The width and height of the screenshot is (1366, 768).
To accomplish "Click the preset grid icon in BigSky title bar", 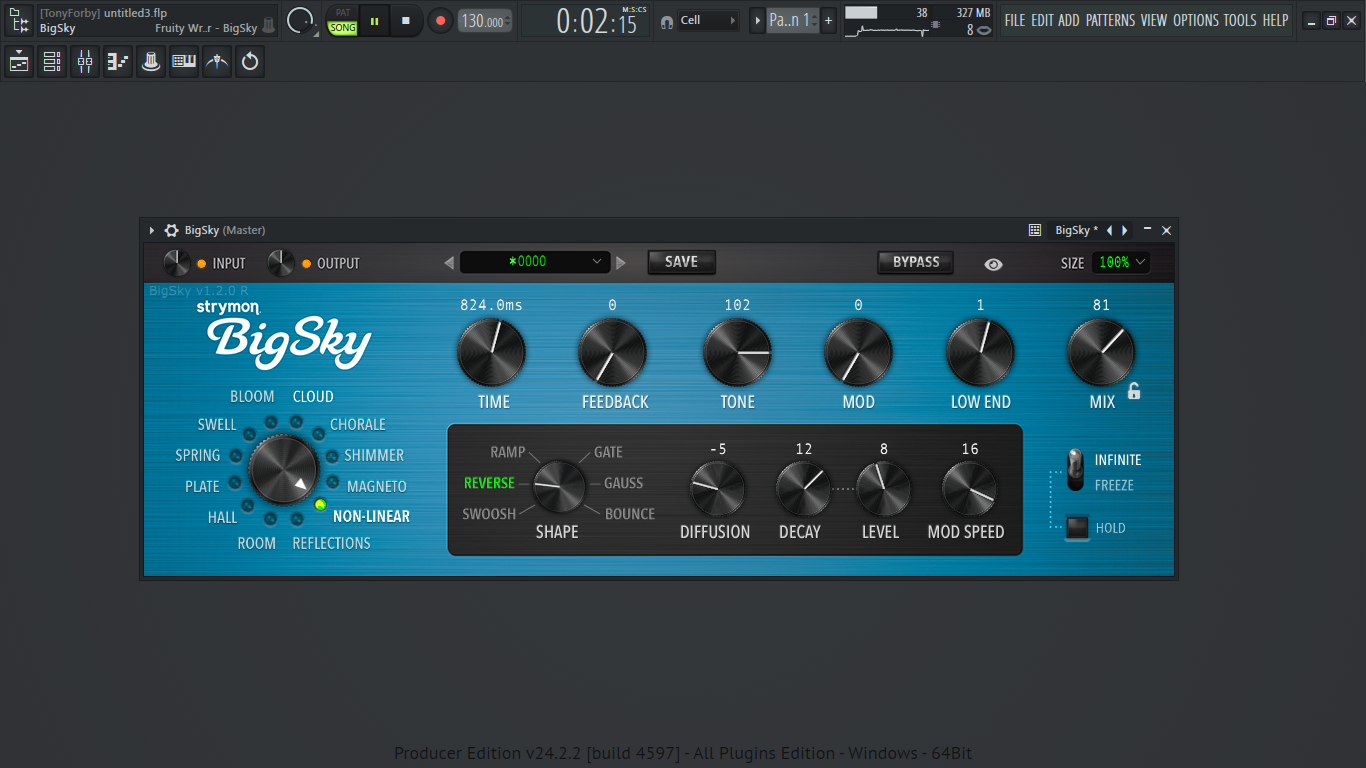I will 1035,230.
